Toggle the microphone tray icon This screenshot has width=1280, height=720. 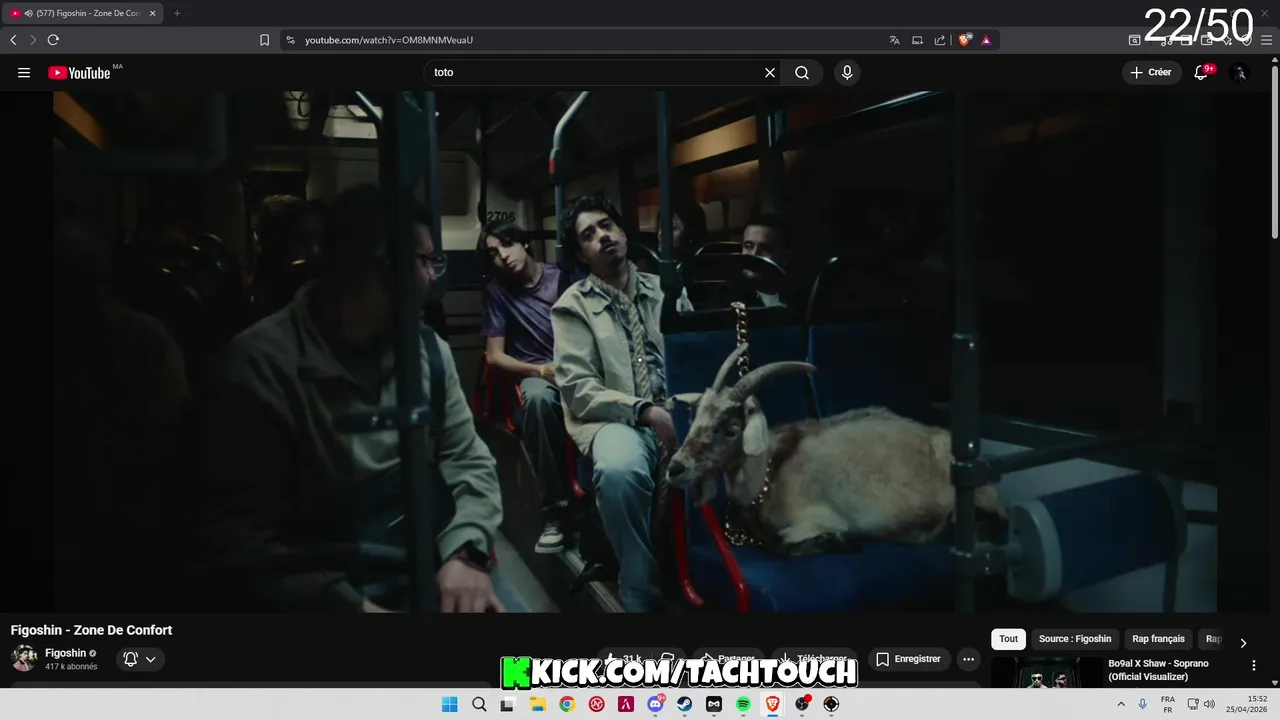pyautogui.click(x=1142, y=704)
